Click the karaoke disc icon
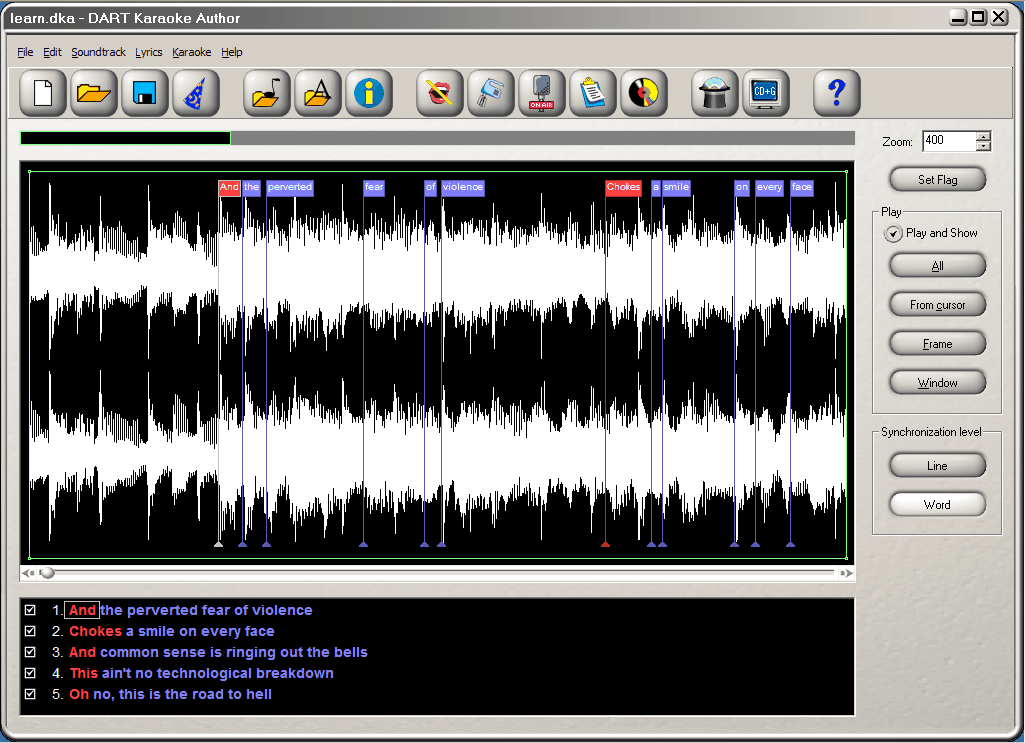 coord(644,92)
